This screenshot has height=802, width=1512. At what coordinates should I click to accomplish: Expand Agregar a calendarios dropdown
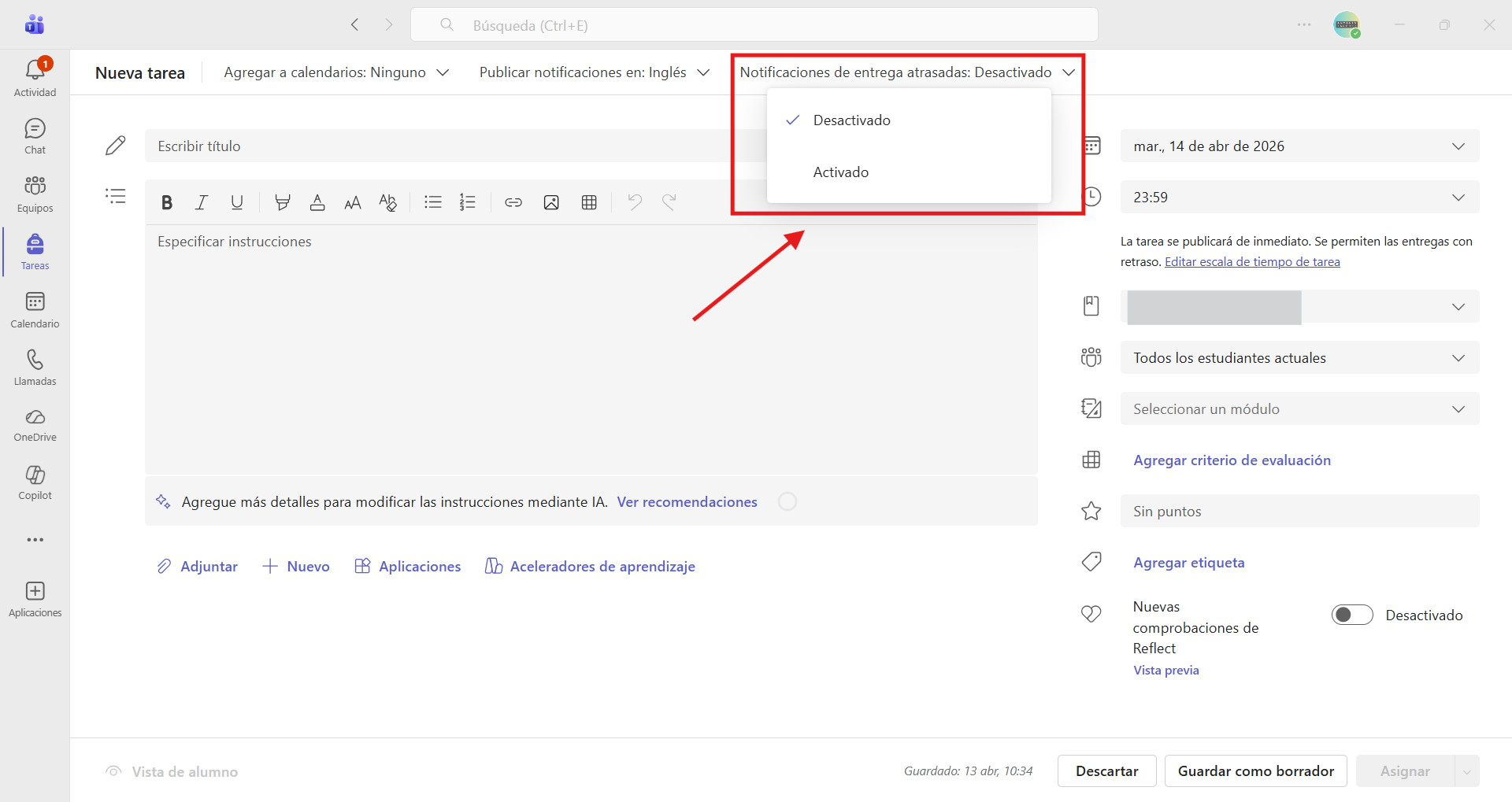coord(336,72)
